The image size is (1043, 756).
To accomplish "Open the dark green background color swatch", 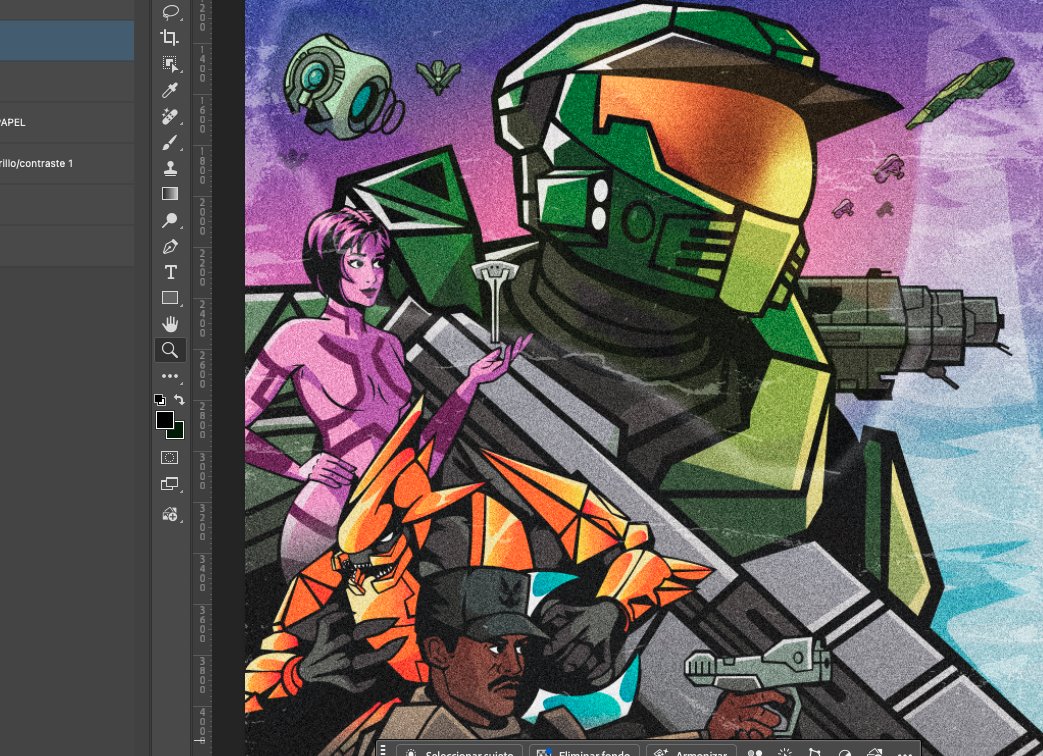I will pos(177,432).
